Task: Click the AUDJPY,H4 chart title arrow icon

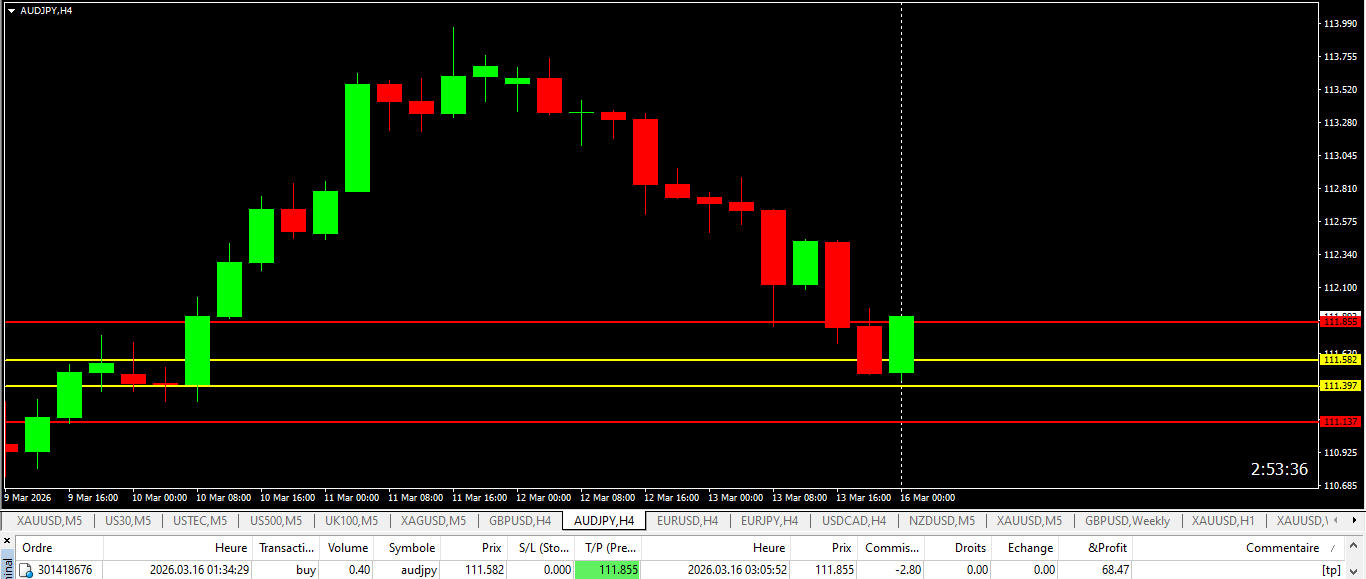Action: pos(11,10)
